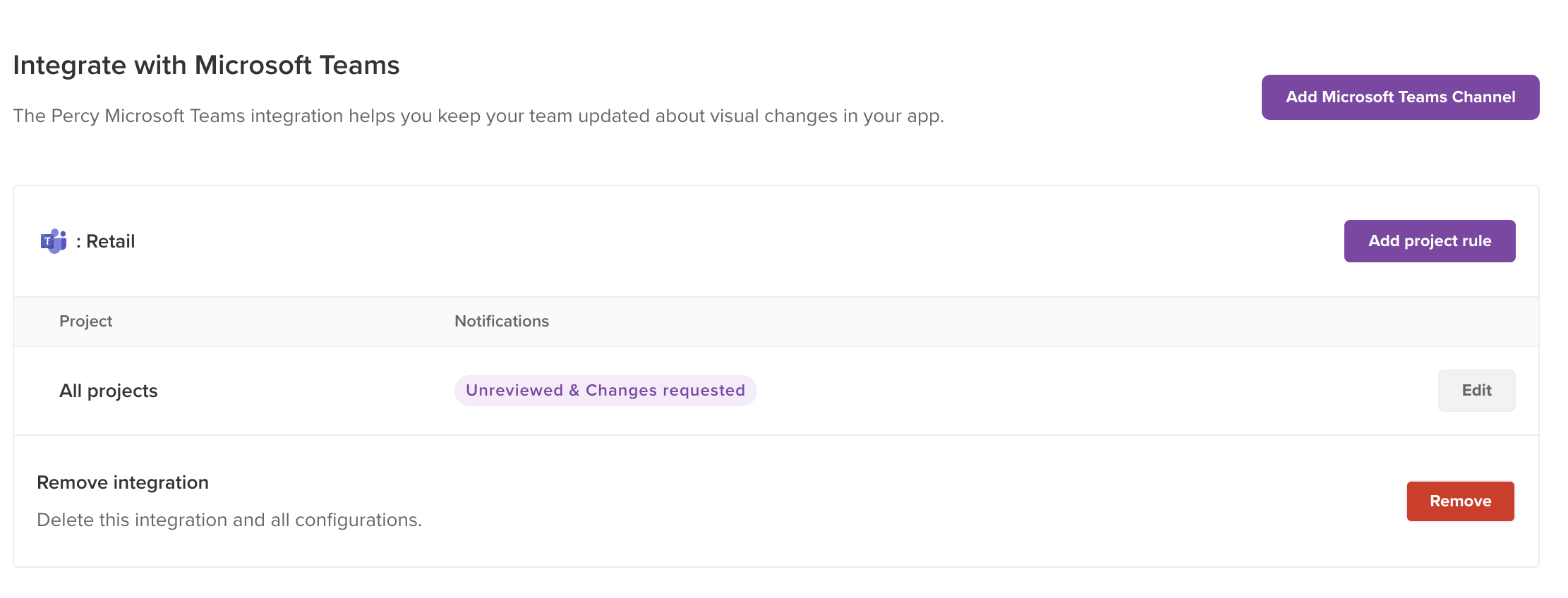Click the Integrate with Microsoft Teams heading
This screenshot has width=1568, height=598.
point(206,66)
